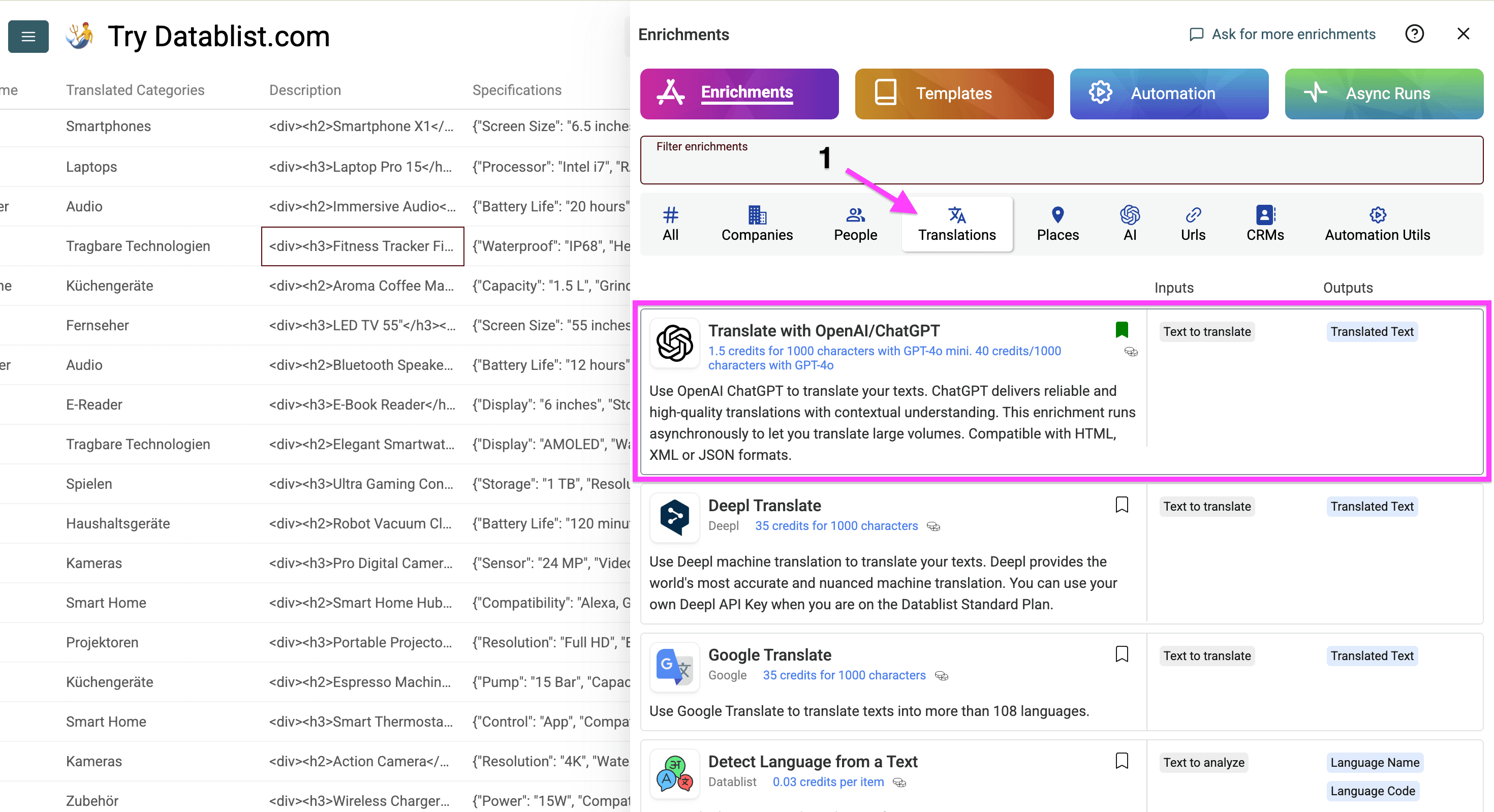1494x812 pixels.
Task: Select the People enrichment filter
Action: coord(855,223)
